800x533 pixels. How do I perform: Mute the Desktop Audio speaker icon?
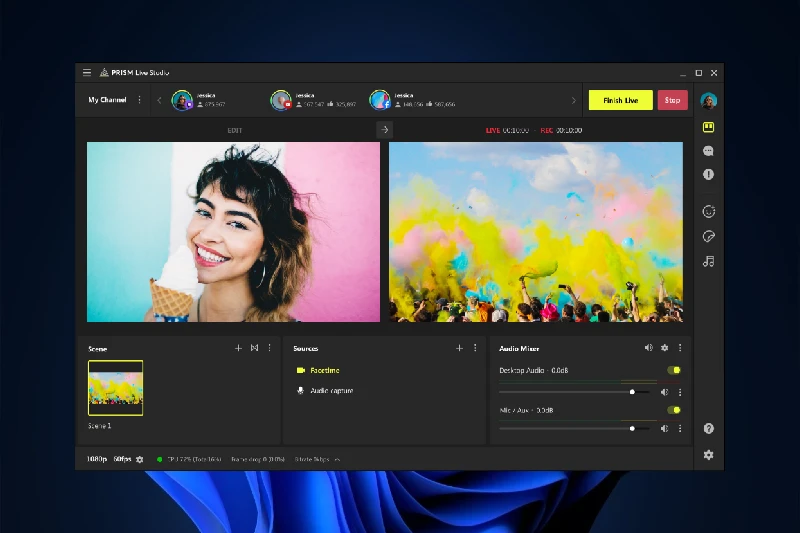tap(664, 392)
